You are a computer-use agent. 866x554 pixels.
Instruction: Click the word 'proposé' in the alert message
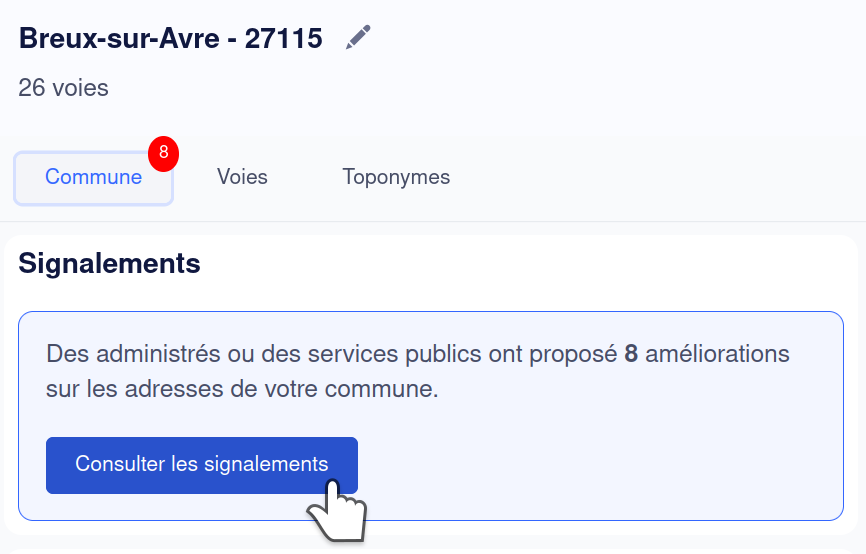point(580,354)
